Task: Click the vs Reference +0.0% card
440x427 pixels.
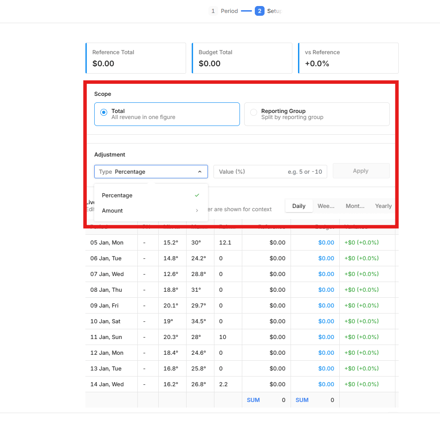Action: [x=348, y=58]
